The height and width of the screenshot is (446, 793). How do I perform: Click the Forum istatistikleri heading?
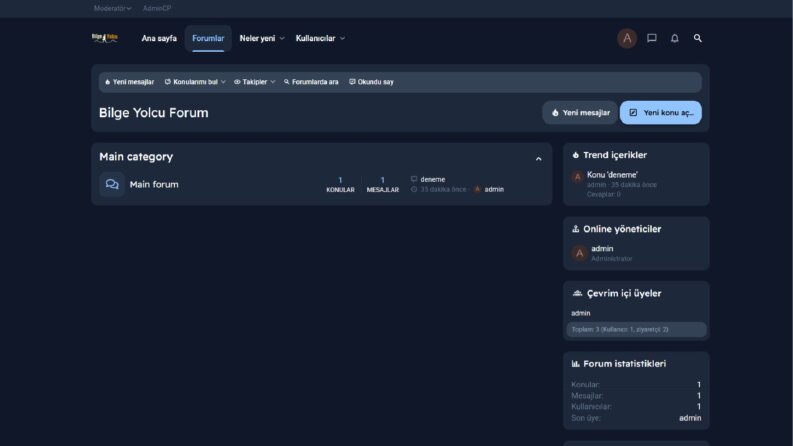[x=624, y=364]
